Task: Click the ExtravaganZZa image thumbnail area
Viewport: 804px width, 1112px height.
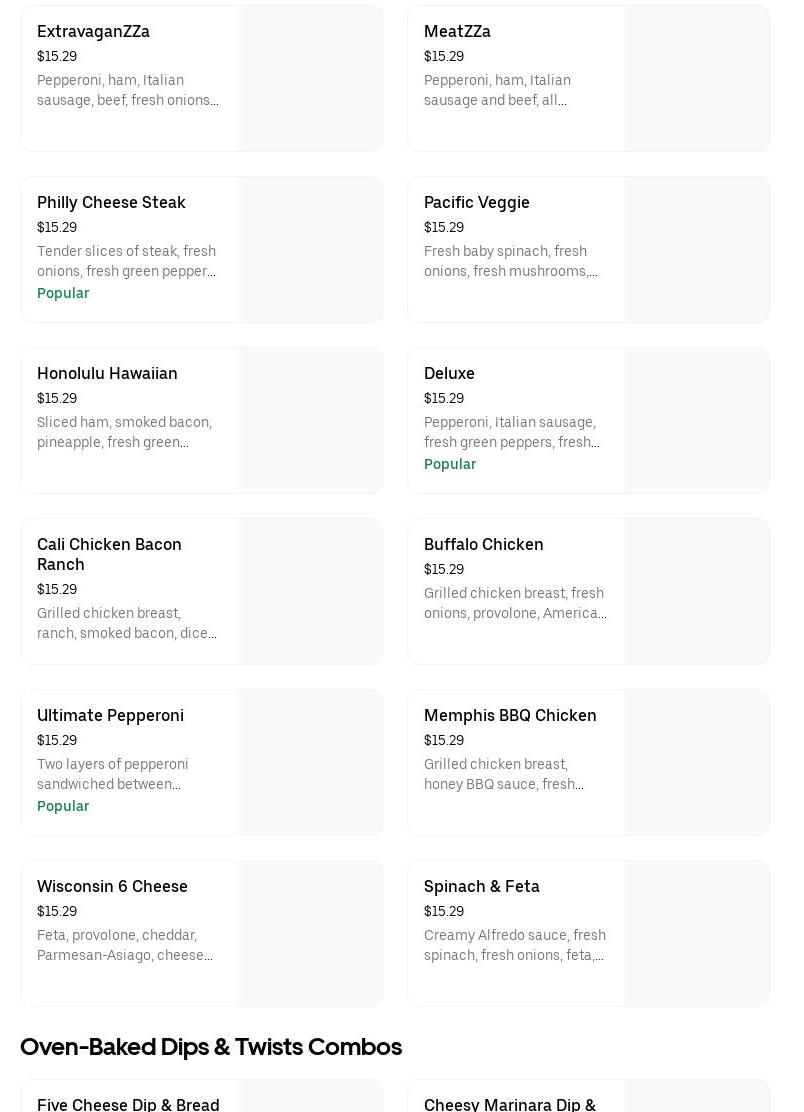Action: 310,79
